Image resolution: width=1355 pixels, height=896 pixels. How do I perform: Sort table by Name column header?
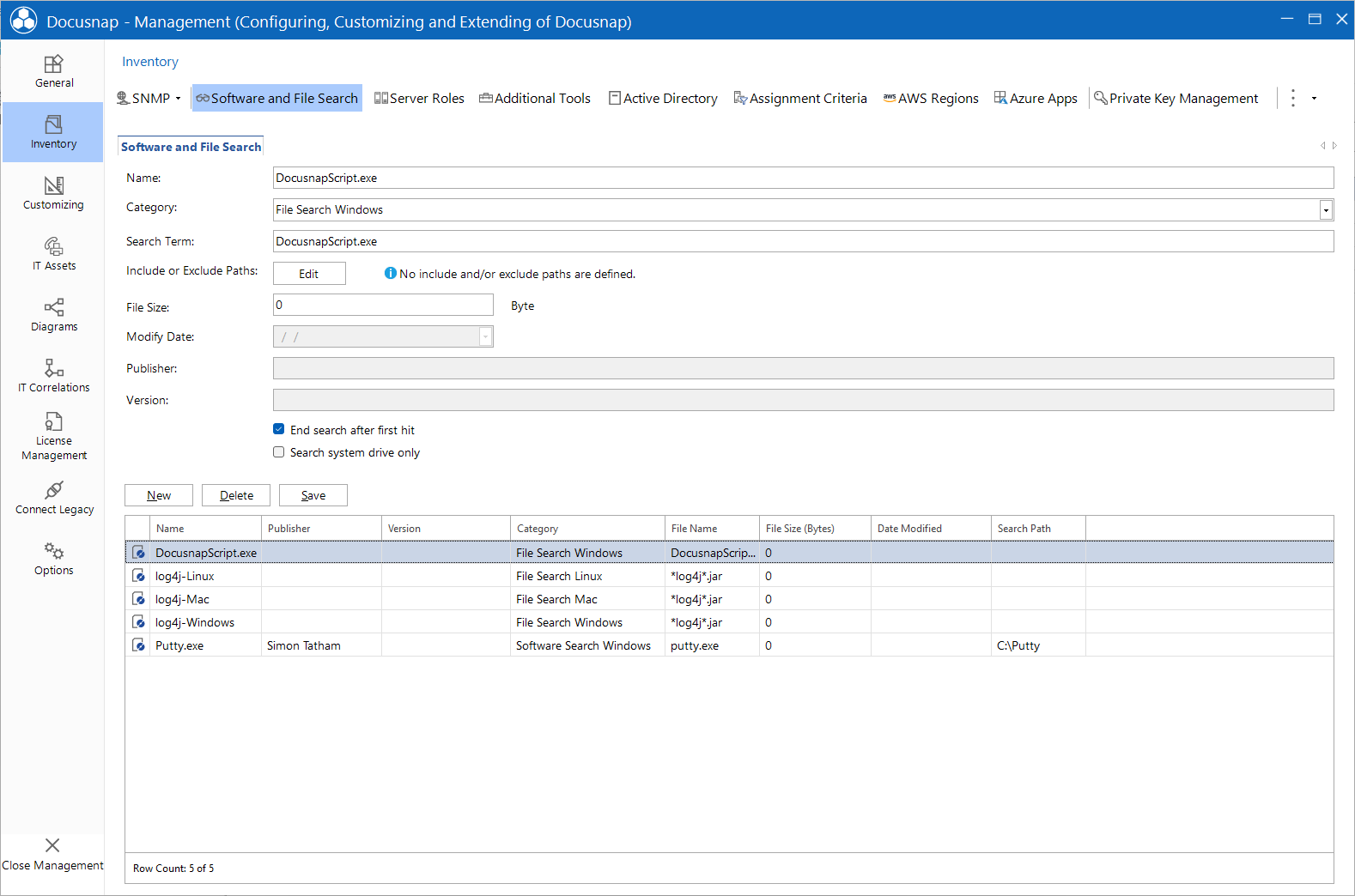[x=205, y=529]
